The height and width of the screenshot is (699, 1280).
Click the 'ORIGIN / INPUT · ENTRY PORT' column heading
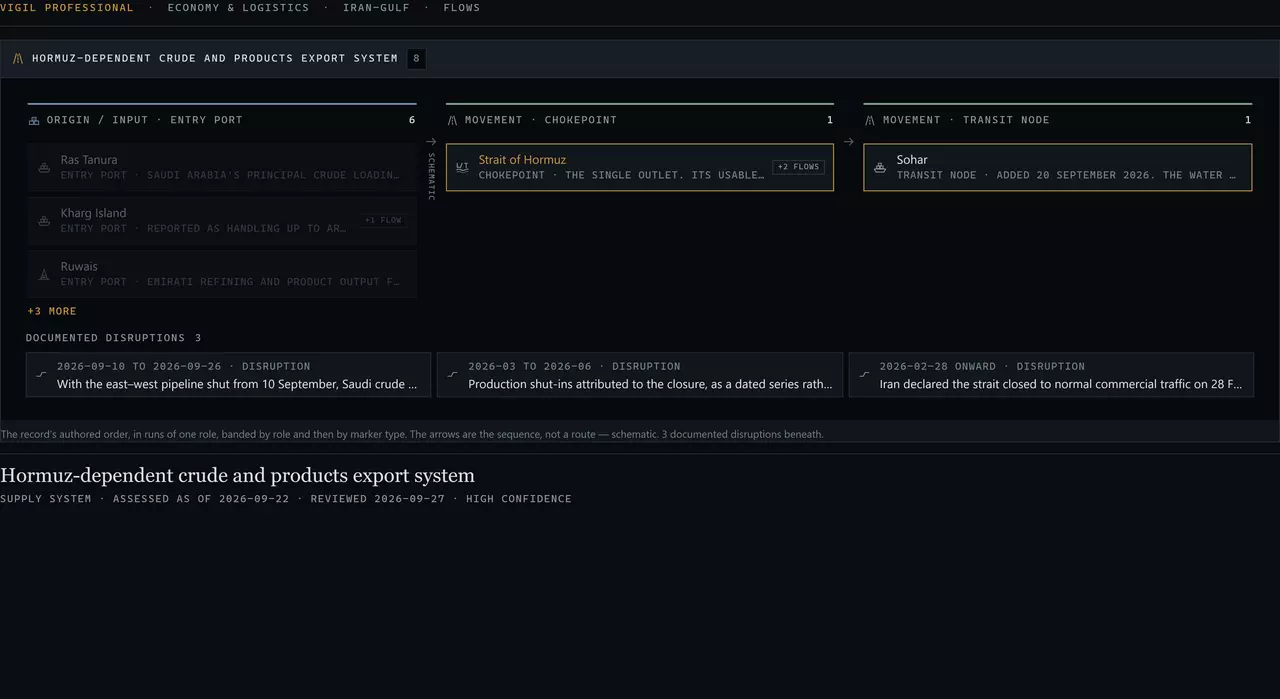click(x=145, y=120)
